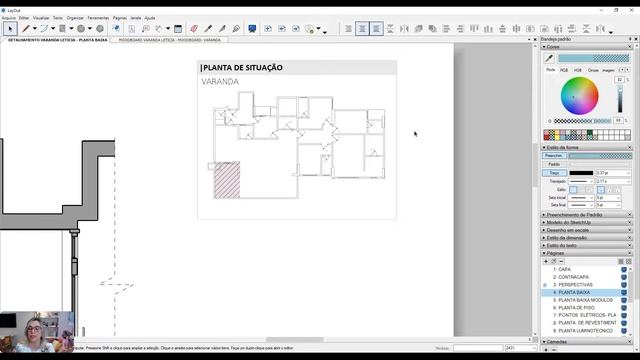Click the Medidas input field in status bar
This screenshot has height=360, width=640.
(478, 348)
